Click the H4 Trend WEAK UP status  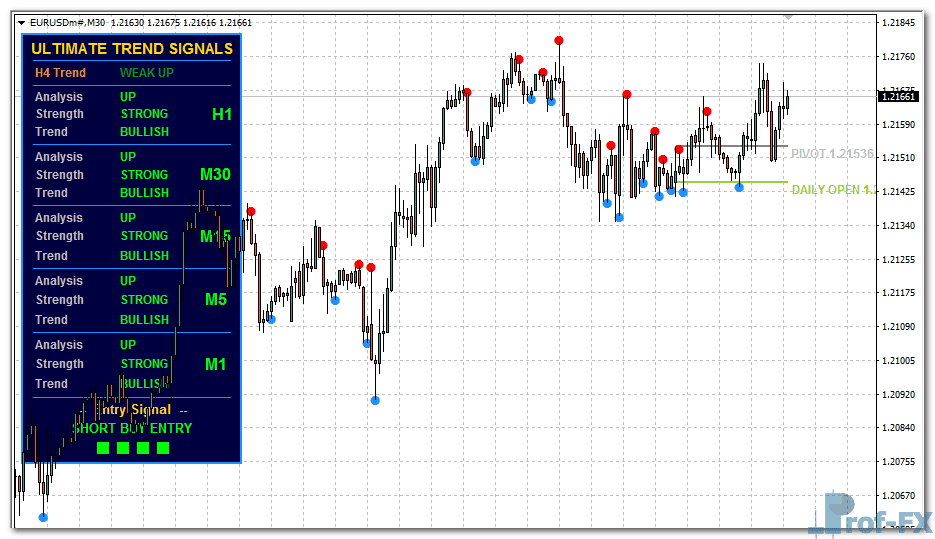(x=146, y=72)
